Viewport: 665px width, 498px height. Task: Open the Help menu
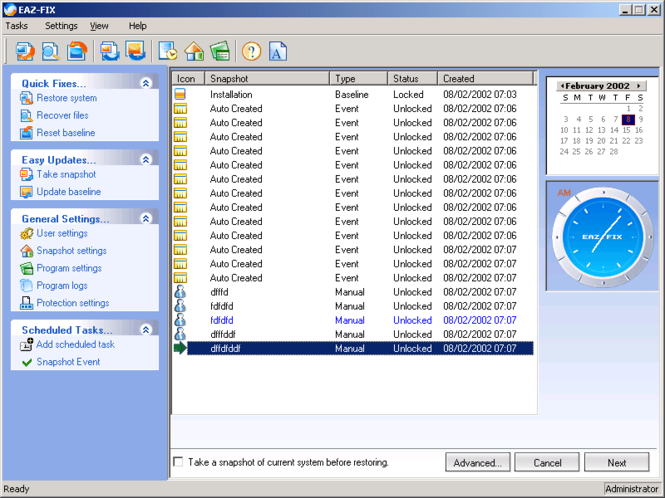click(x=138, y=26)
